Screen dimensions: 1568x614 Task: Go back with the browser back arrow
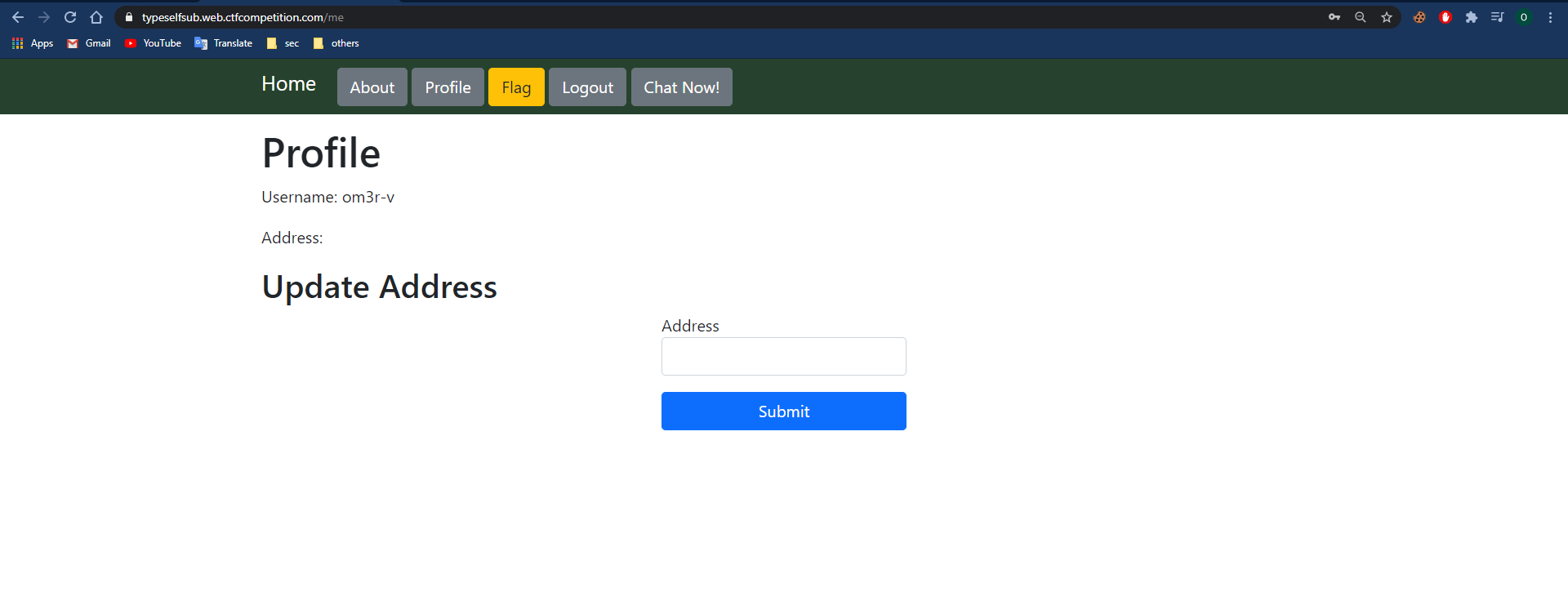(18, 17)
